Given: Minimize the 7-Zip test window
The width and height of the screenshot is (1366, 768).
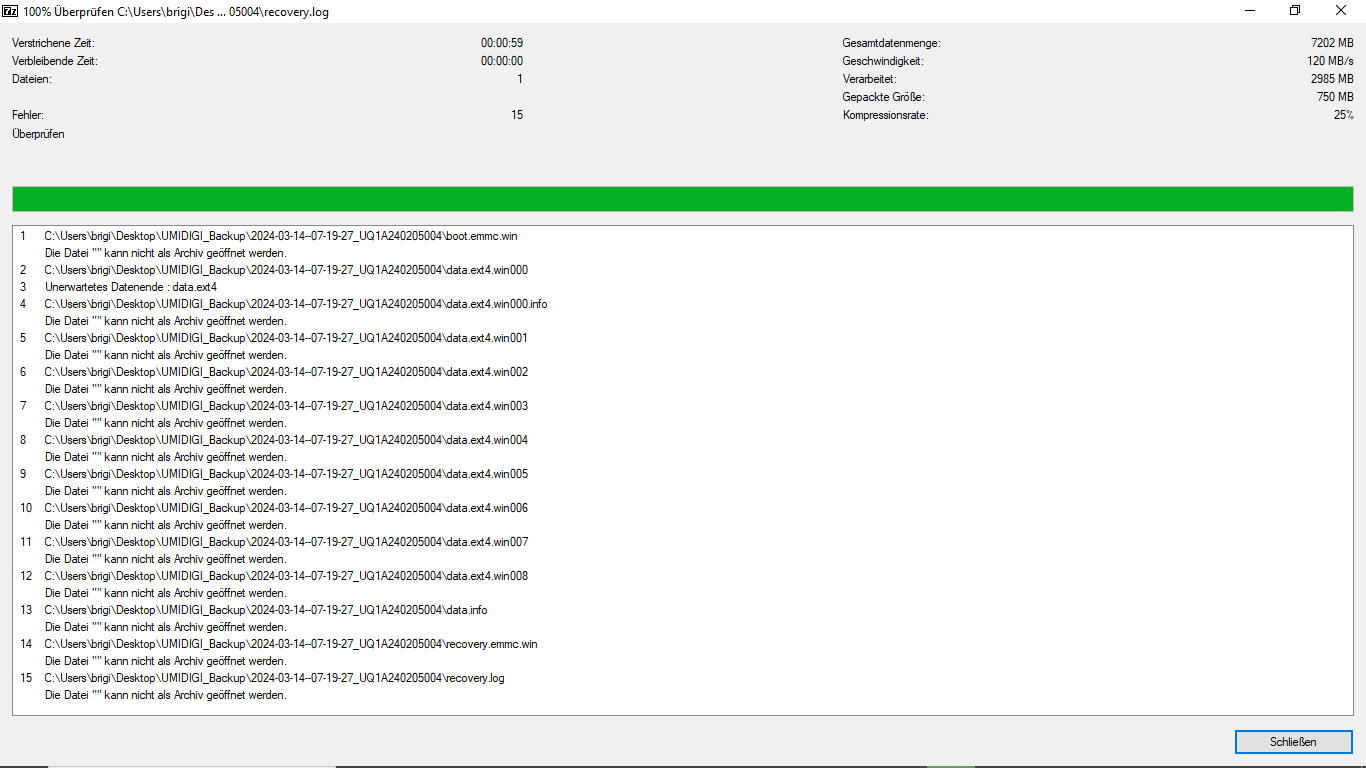Looking at the screenshot, I should pos(1250,11).
